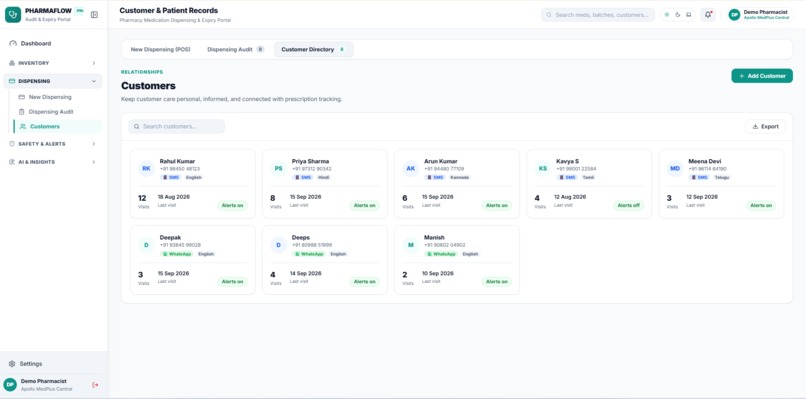The image size is (806, 399).
Task: Click the PharmaFlow stethoscope logo icon
Action: [13, 14]
